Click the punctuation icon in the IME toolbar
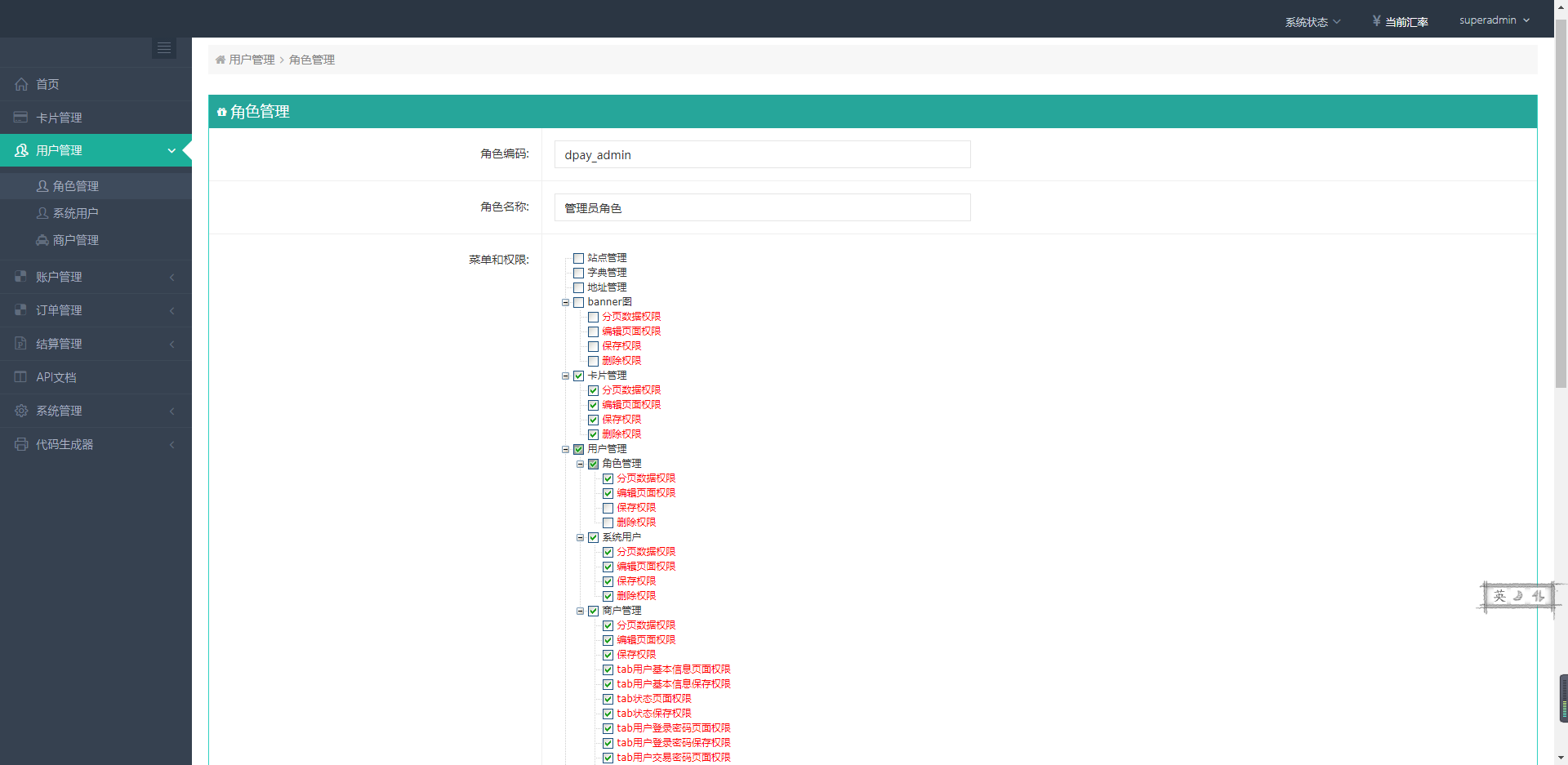The height and width of the screenshot is (765, 1568). coord(1539,596)
